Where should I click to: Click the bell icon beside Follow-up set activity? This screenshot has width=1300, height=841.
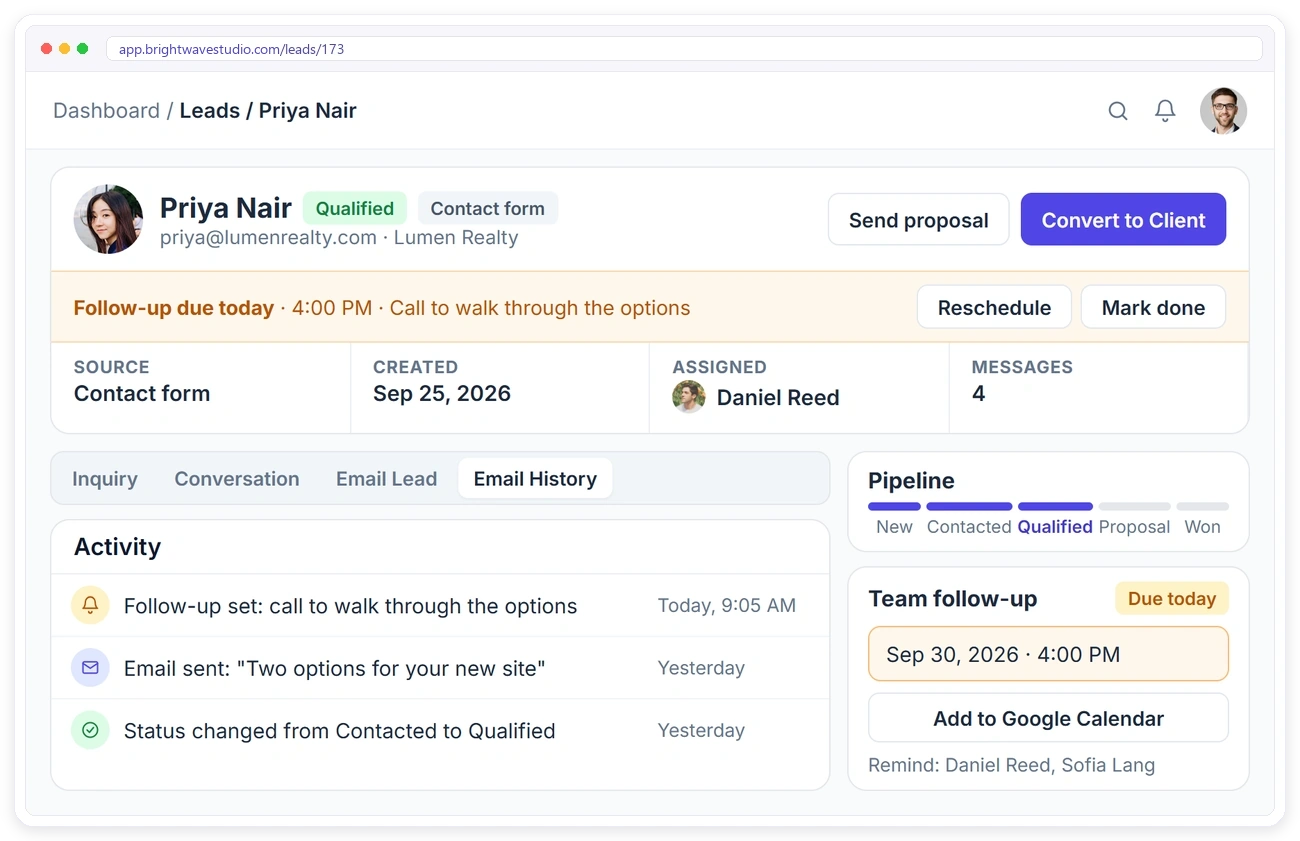90,606
